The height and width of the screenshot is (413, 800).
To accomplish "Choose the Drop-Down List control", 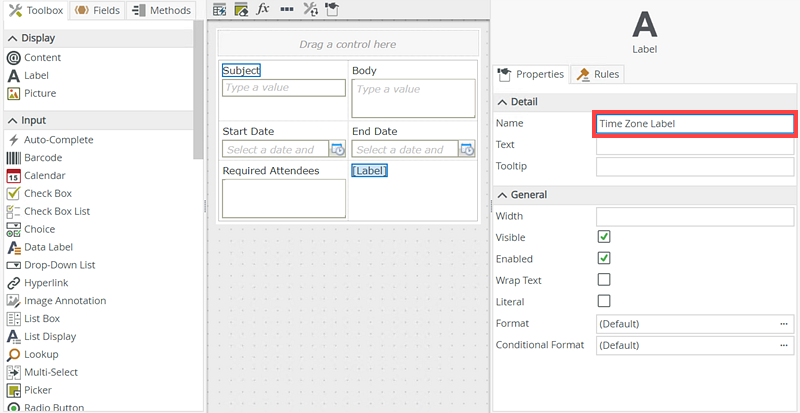I will (x=59, y=265).
